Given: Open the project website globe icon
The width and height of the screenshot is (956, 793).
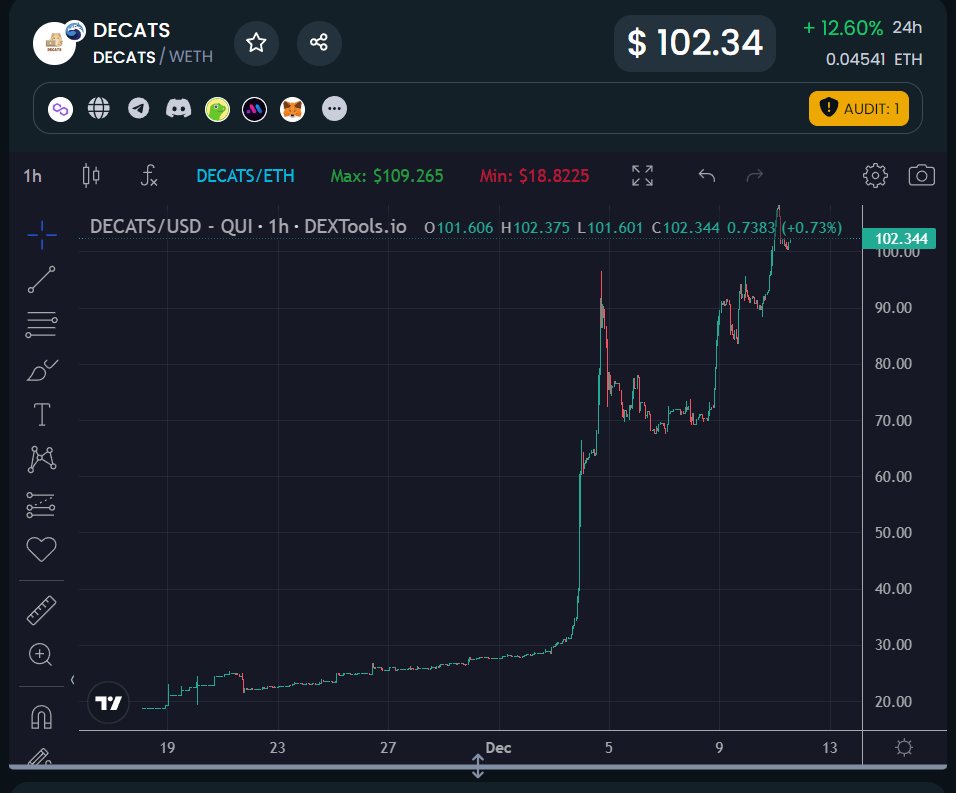Looking at the screenshot, I should (99, 108).
